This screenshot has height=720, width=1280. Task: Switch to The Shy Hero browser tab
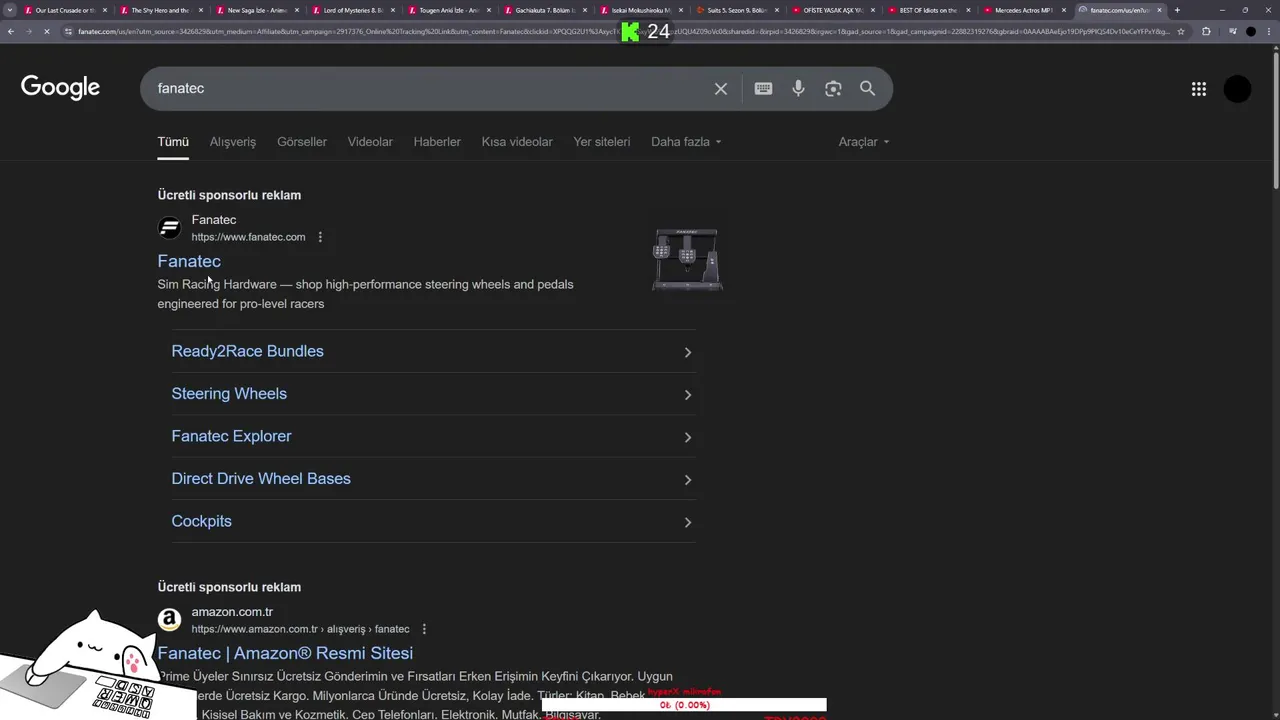(x=160, y=10)
